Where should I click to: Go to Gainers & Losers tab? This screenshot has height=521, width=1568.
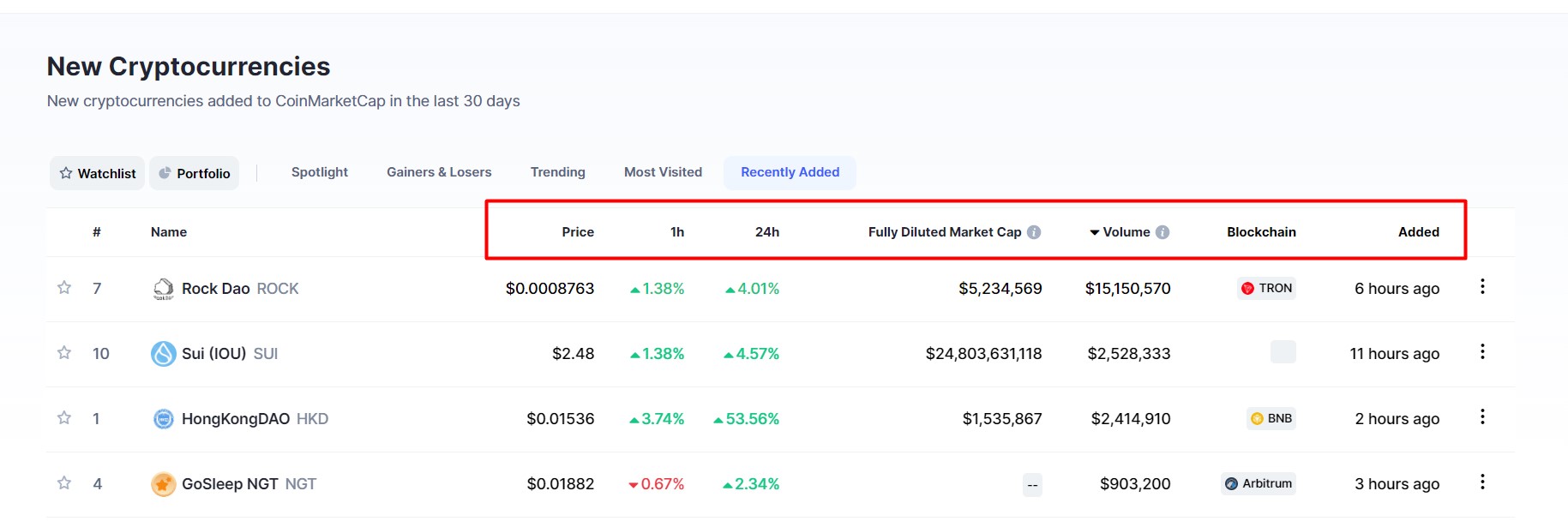point(439,172)
